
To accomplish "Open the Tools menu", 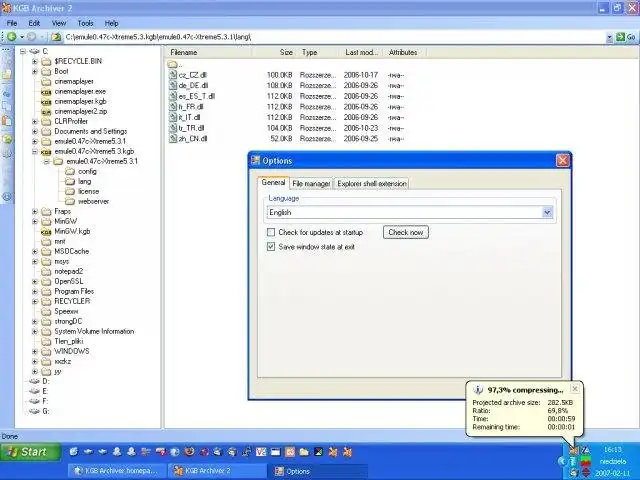I will [85, 23].
